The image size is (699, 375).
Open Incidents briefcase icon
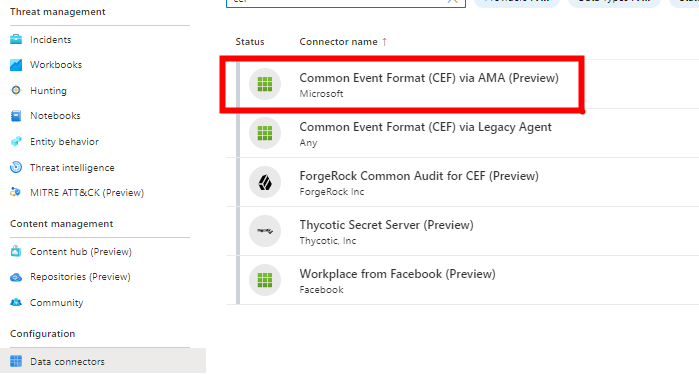(x=16, y=40)
